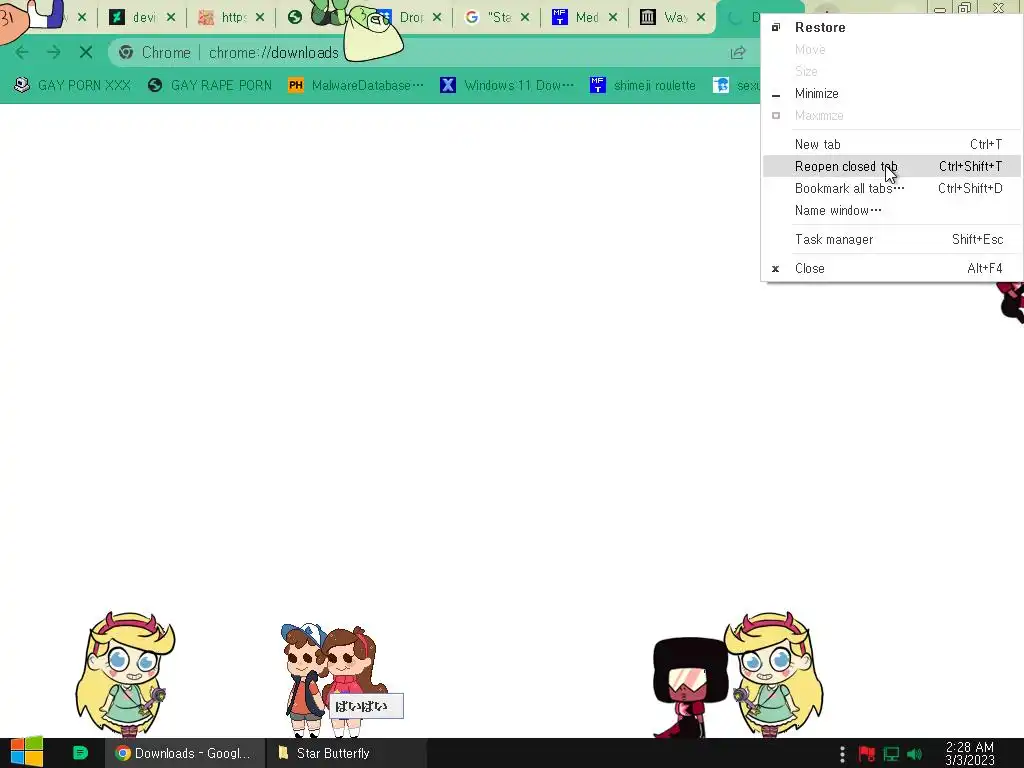
Task: Click the red flag tray icon
Action: 867,754
